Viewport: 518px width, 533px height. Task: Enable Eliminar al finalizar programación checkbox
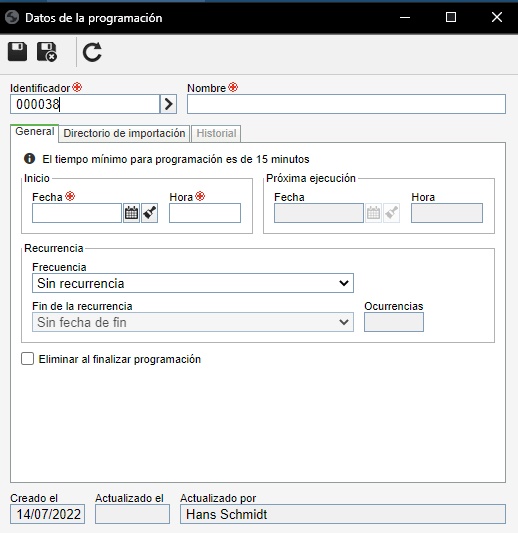point(28,359)
